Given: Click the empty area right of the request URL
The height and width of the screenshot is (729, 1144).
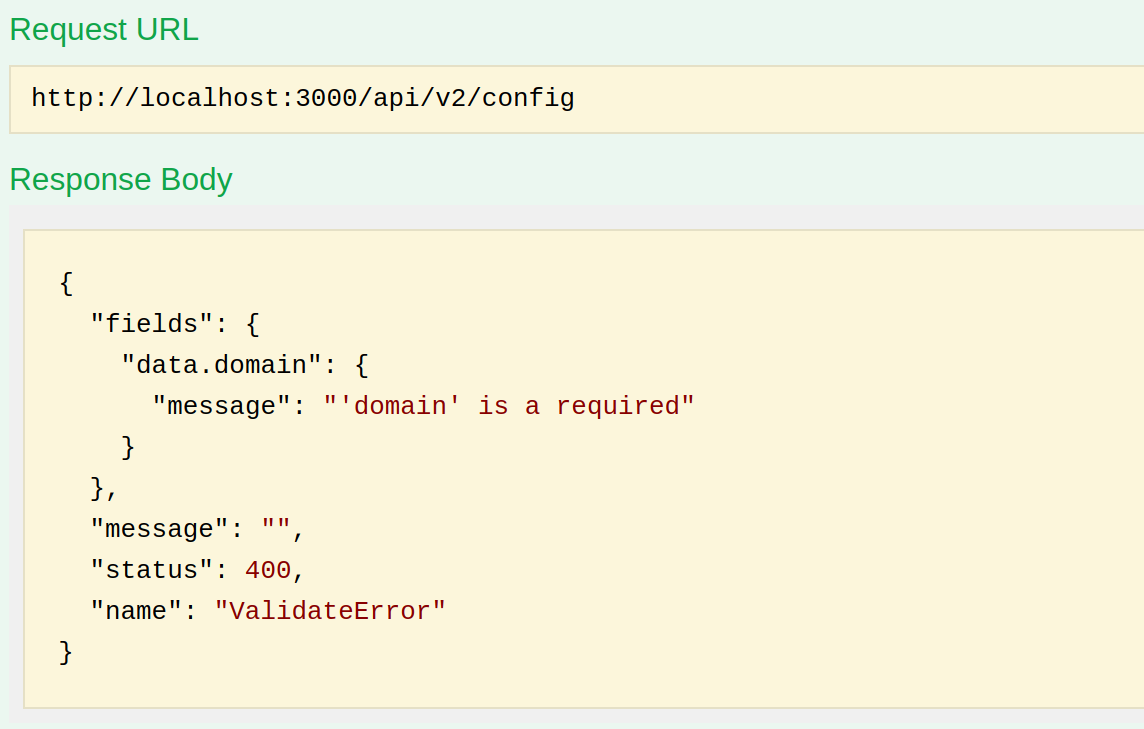Looking at the screenshot, I should pyautogui.click(x=850, y=98).
